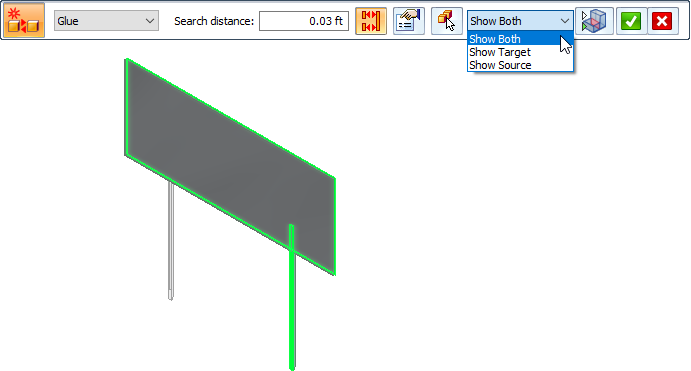Cancel with the red X button
Viewport: 691px width, 371px height.
tap(662, 21)
